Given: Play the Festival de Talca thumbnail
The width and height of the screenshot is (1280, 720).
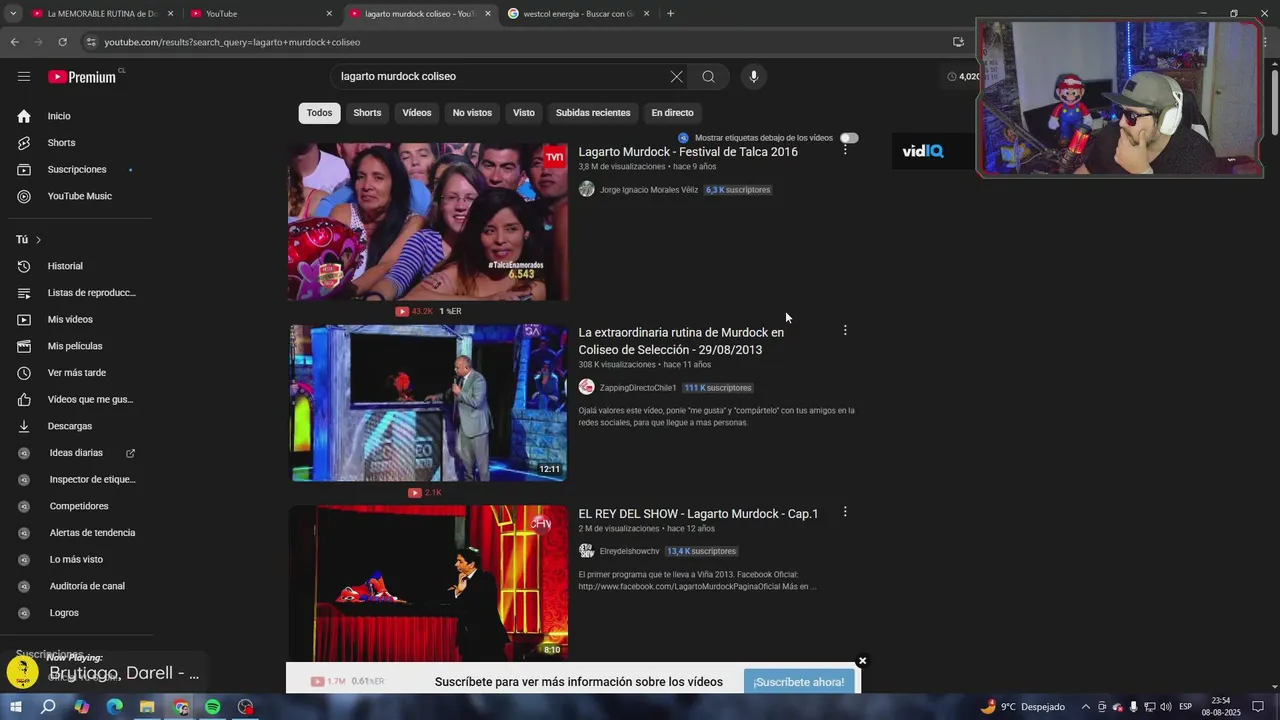Looking at the screenshot, I should tap(428, 222).
